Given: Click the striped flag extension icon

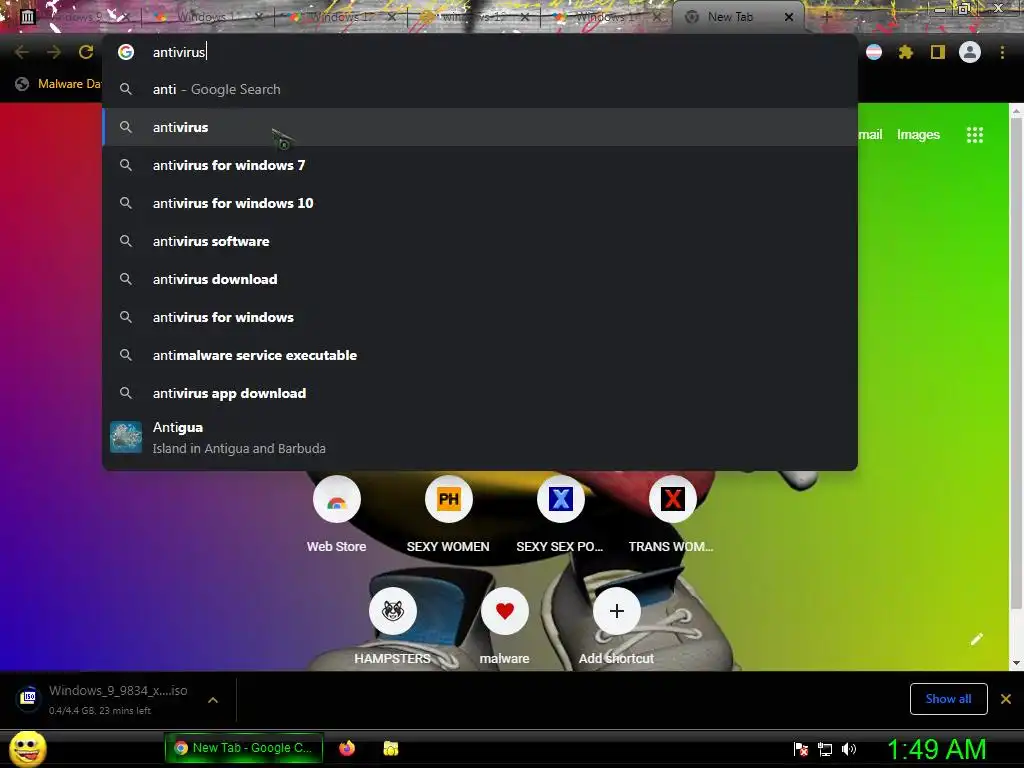Looking at the screenshot, I should [x=874, y=52].
